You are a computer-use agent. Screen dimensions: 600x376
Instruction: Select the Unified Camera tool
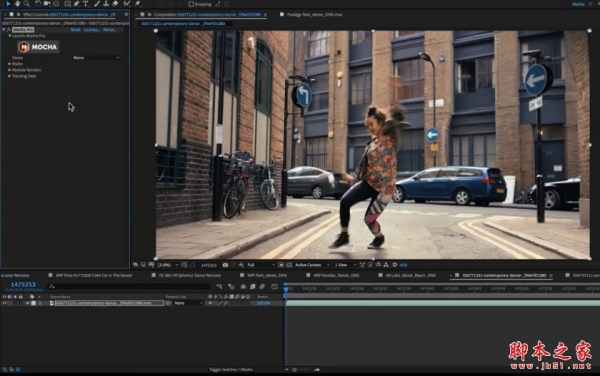(47, 3)
